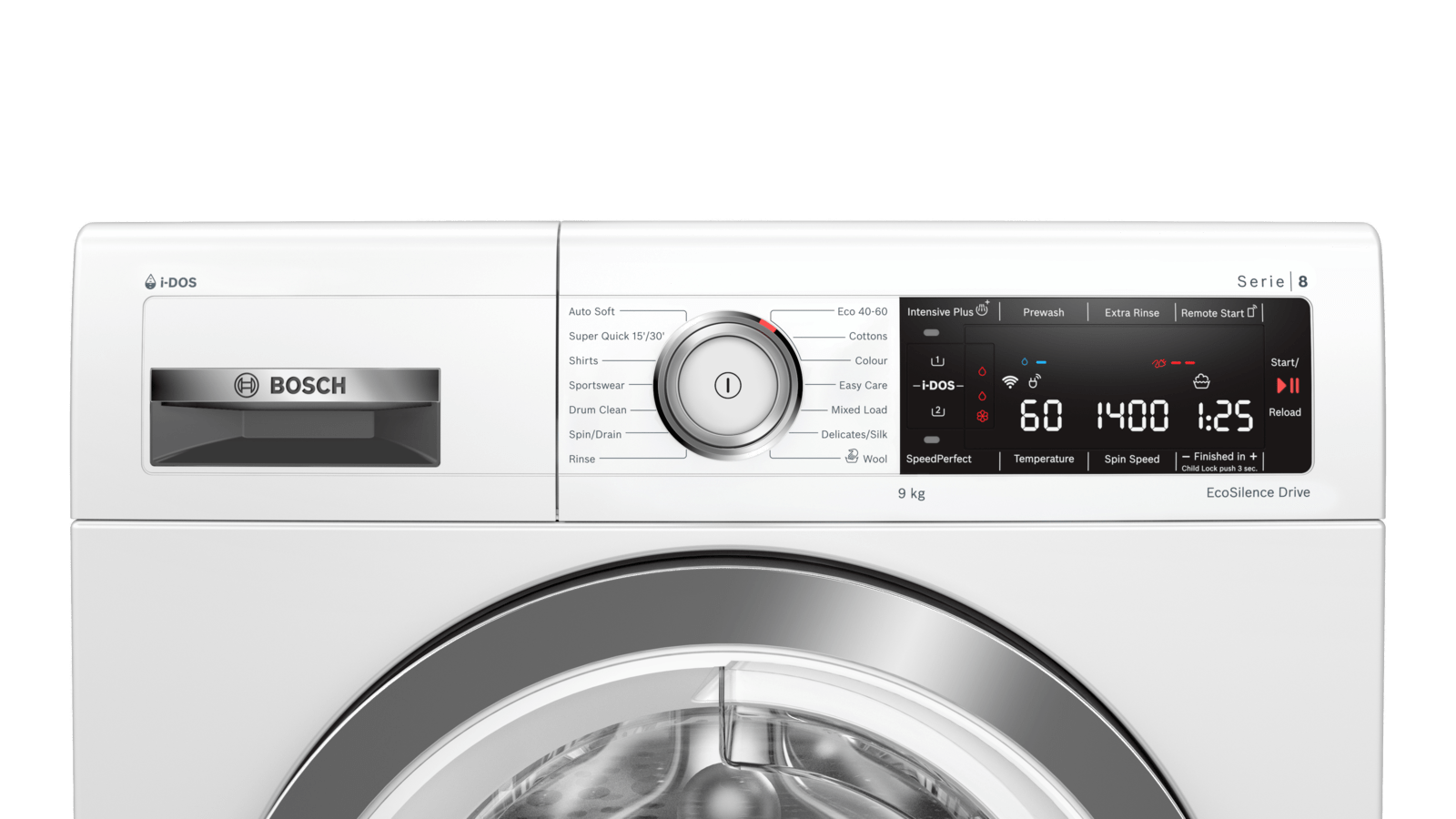Tap the red crease-guard icon above 1400
Screen dimensions: 1456x819
coord(1158,363)
